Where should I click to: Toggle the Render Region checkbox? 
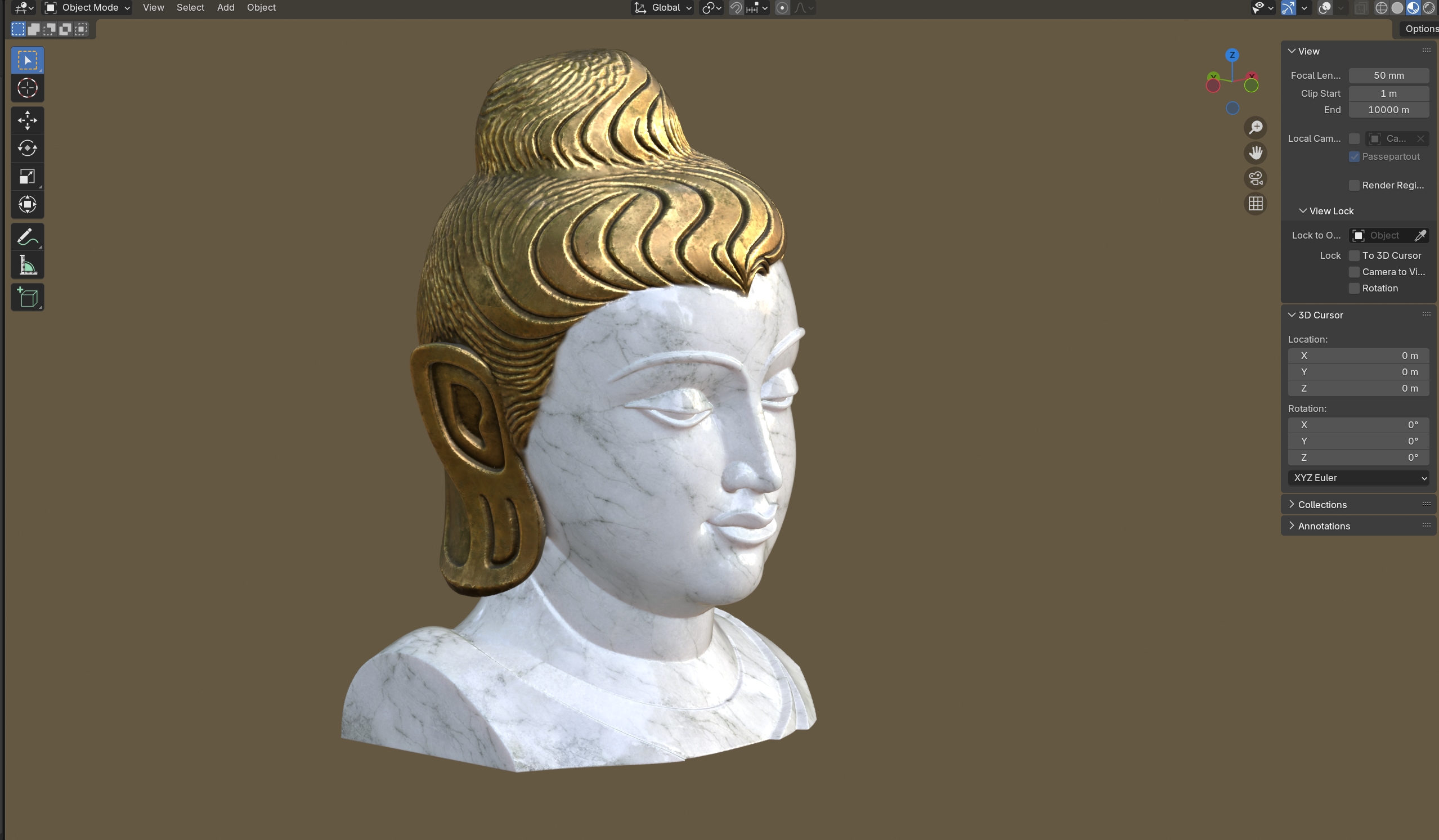(1354, 185)
